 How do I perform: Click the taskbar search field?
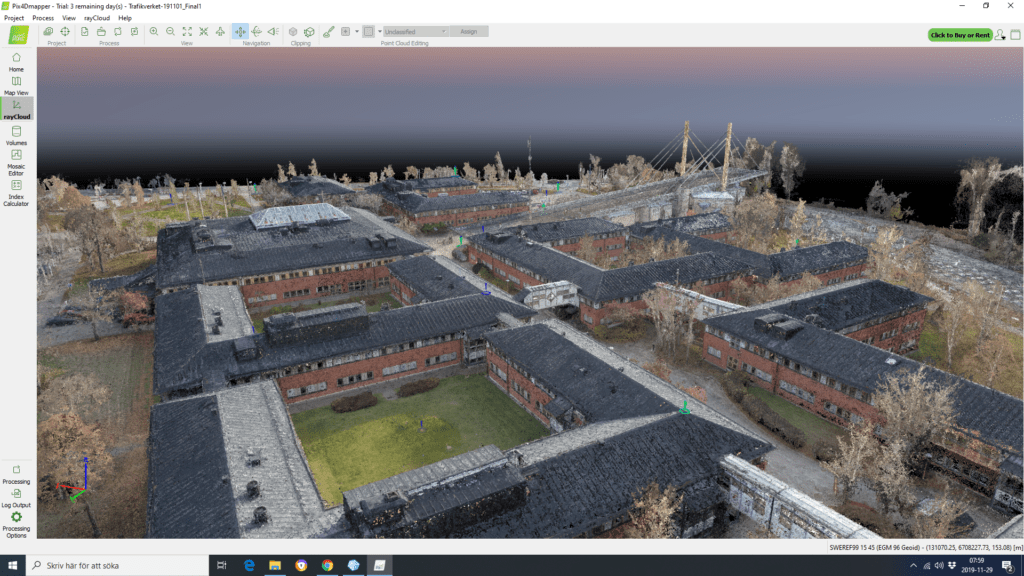(118, 566)
